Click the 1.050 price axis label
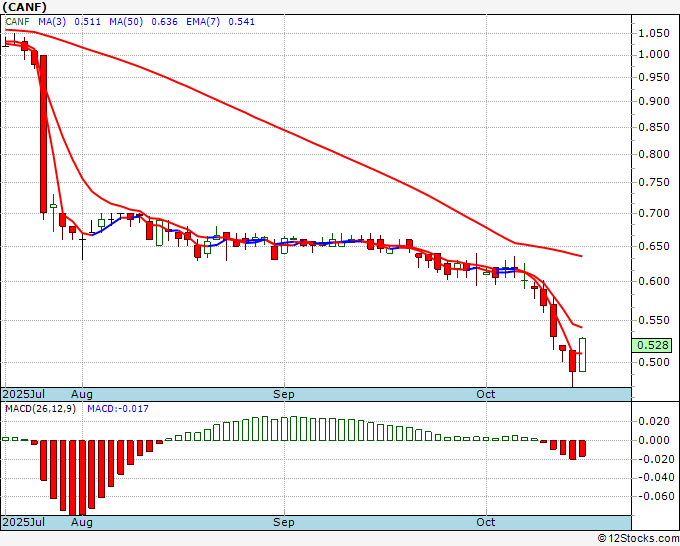The image size is (680, 546). click(x=654, y=33)
